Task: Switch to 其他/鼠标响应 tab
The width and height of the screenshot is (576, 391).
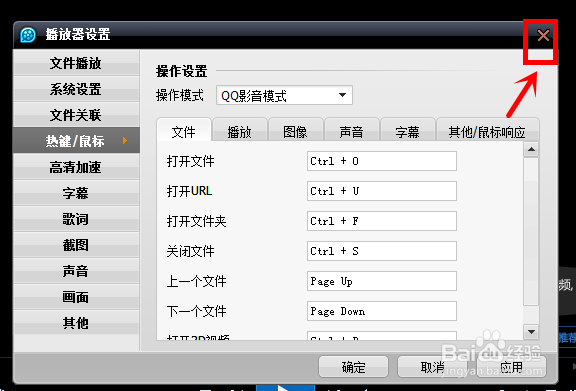Action: [x=487, y=130]
